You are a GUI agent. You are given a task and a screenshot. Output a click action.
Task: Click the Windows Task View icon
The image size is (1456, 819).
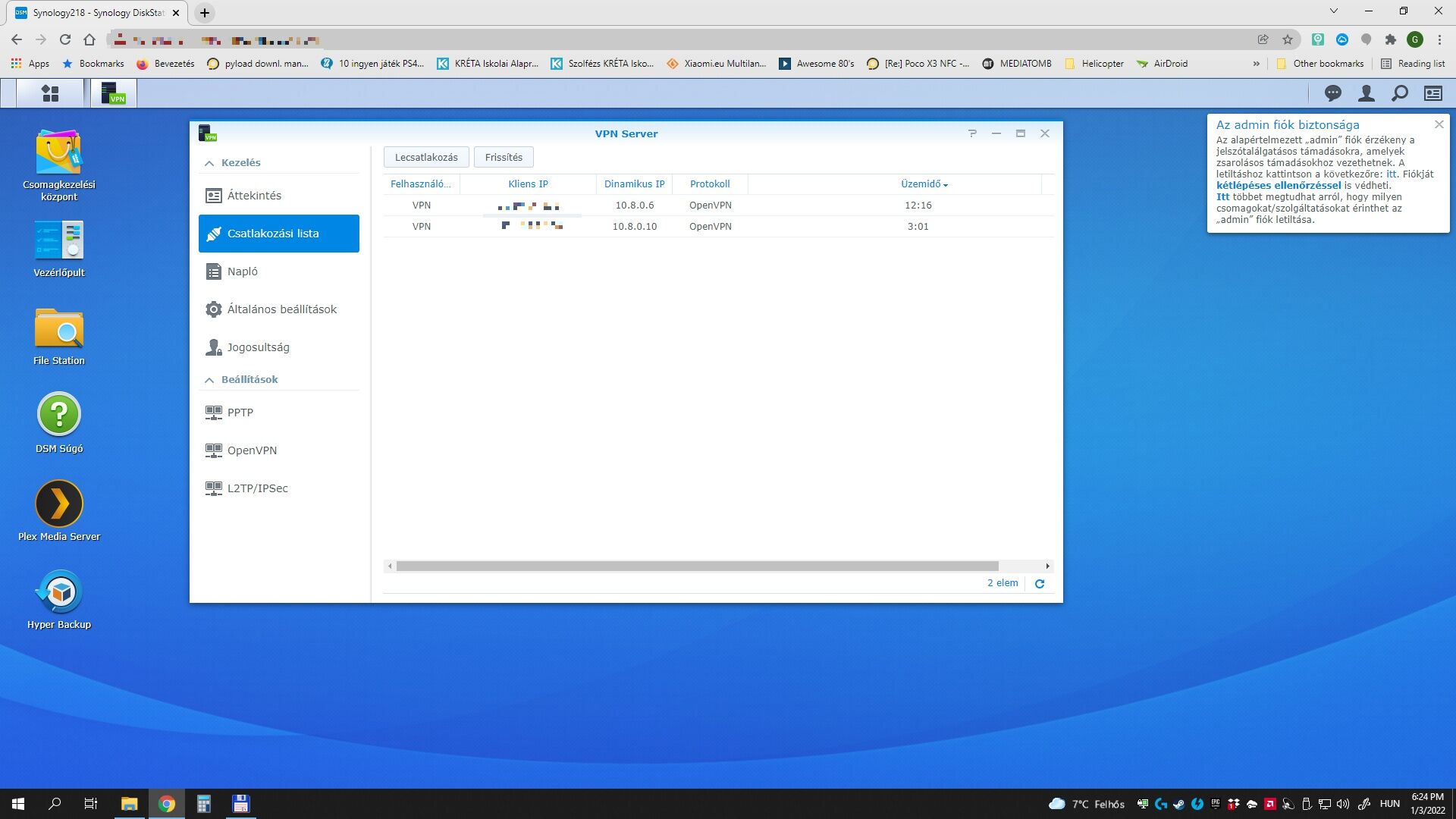(90, 804)
